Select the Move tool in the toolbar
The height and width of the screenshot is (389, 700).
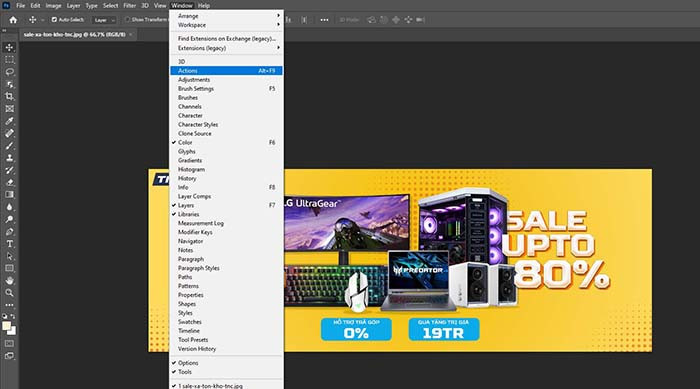(9, 47)
